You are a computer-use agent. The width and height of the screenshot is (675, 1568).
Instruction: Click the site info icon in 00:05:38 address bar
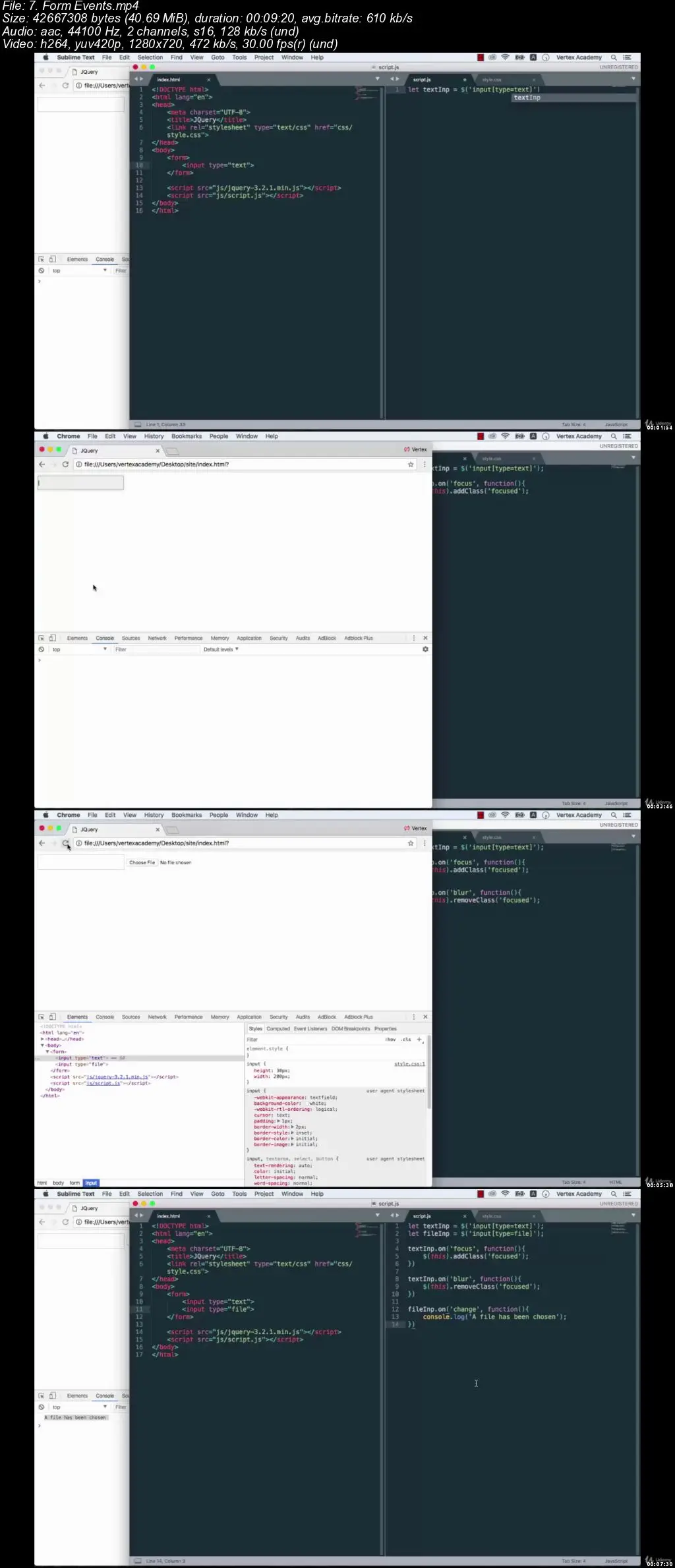(78, 843)
